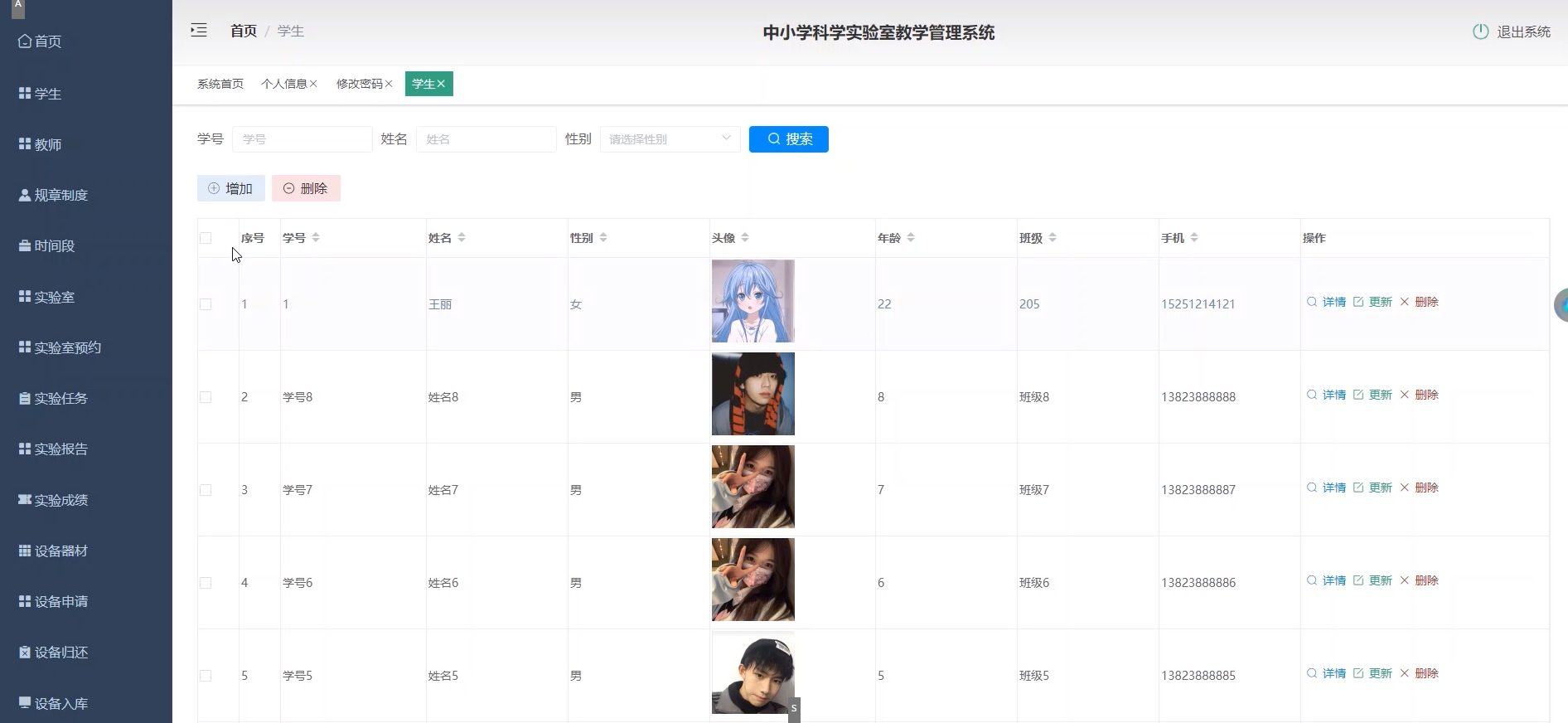
Task: Collapse the sidebar with the menu fold icon
Action: [x=199, y=31]
